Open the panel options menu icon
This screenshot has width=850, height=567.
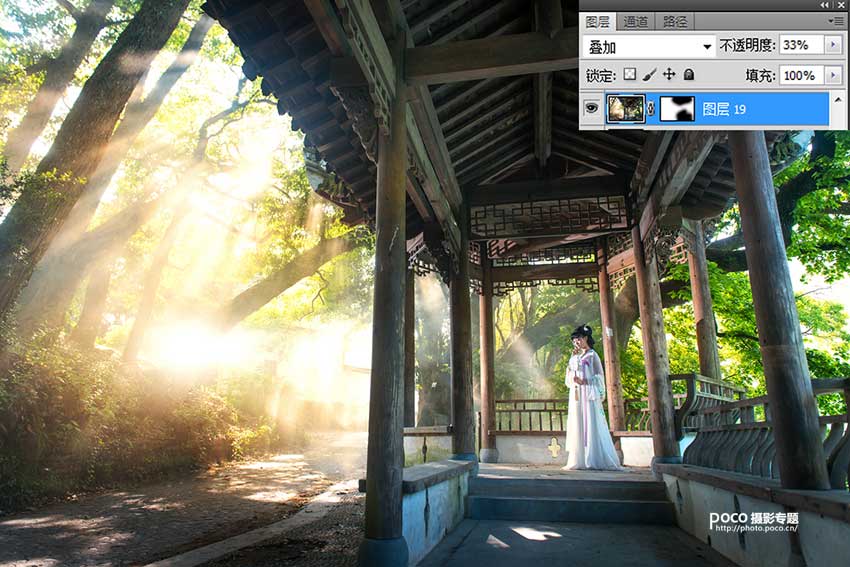pyautogui.click(x=836, y=21)
